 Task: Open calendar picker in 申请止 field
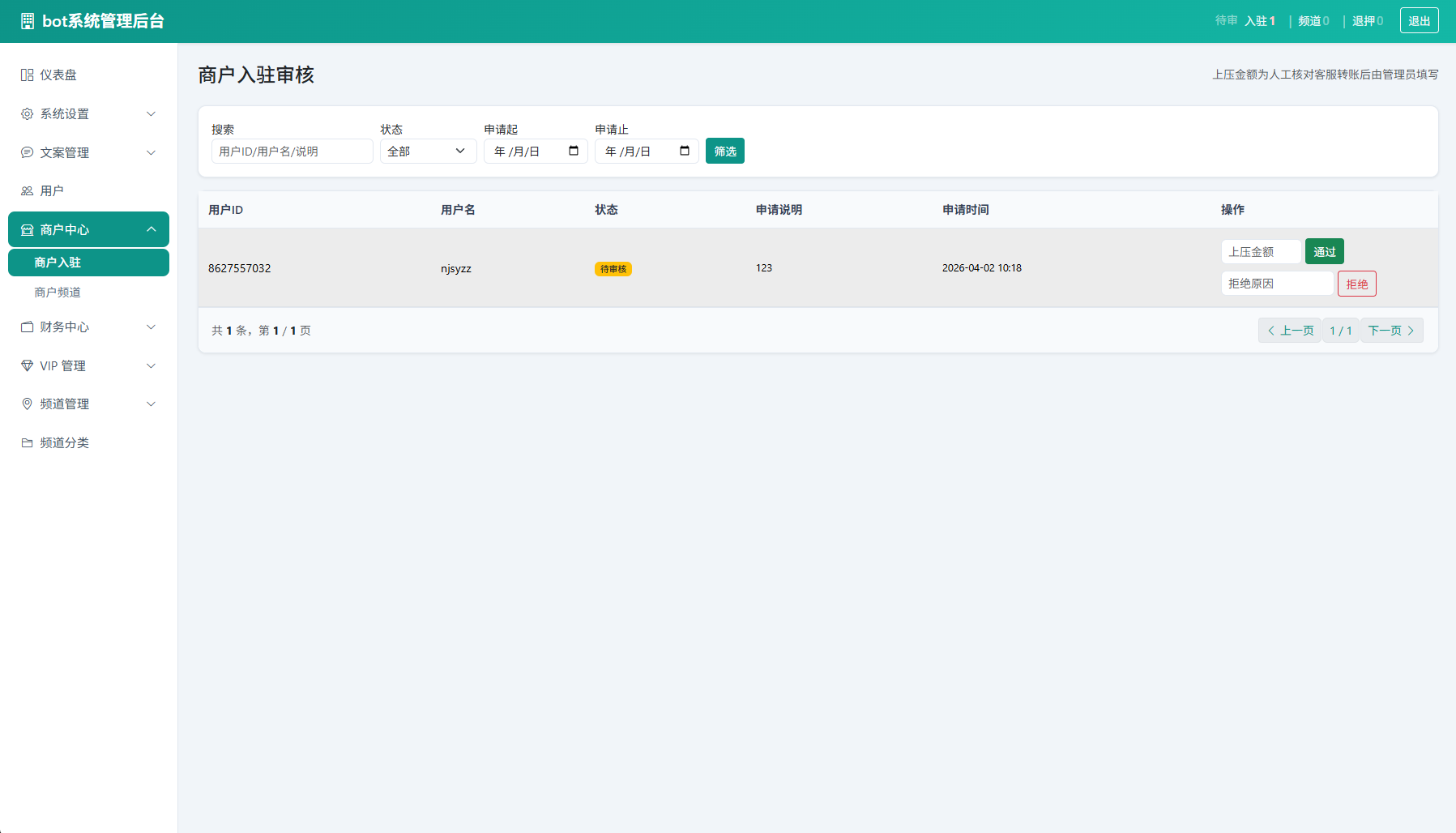[685, 151]
